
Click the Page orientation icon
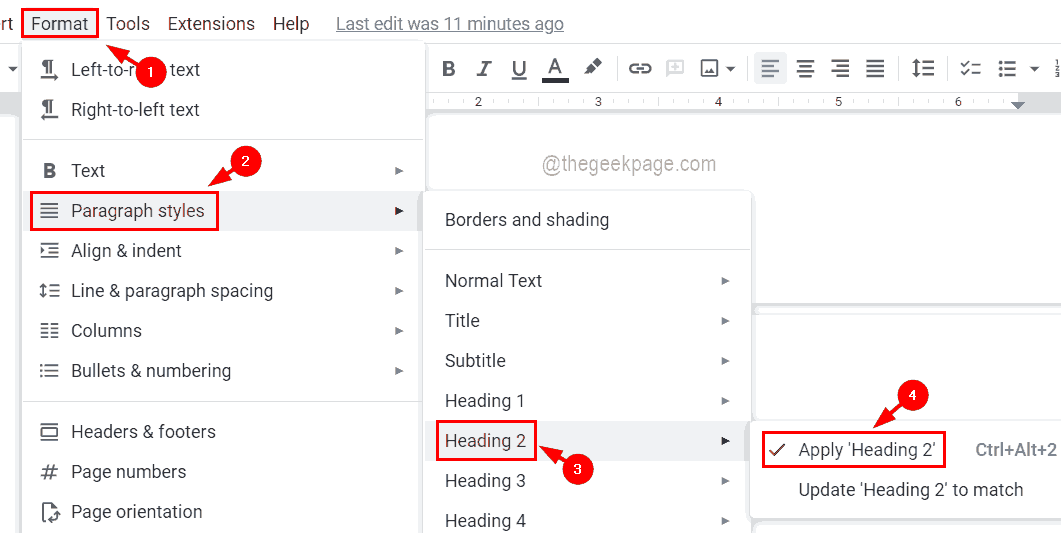(49, 512)
